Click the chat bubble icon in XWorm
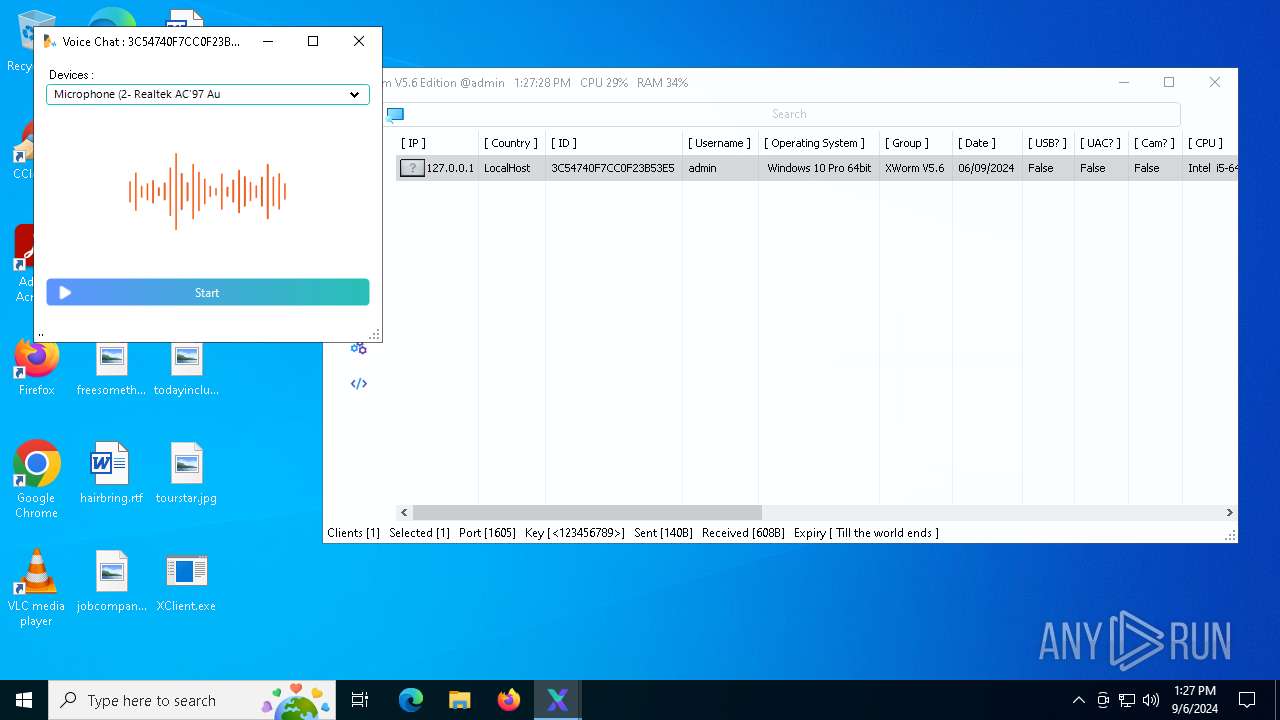 395,114
